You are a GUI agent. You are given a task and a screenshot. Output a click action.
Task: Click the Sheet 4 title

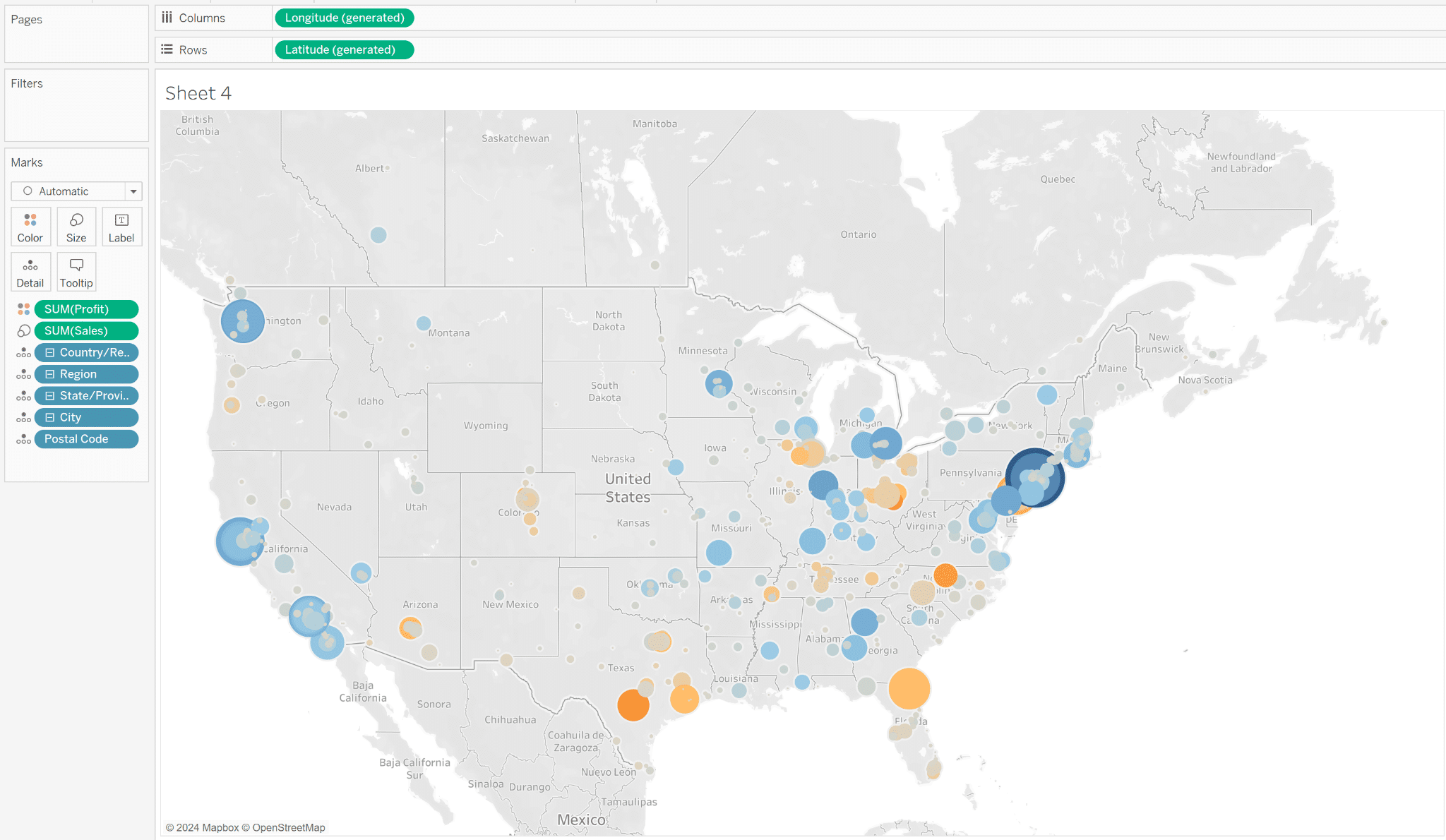[x=197, y=92]
